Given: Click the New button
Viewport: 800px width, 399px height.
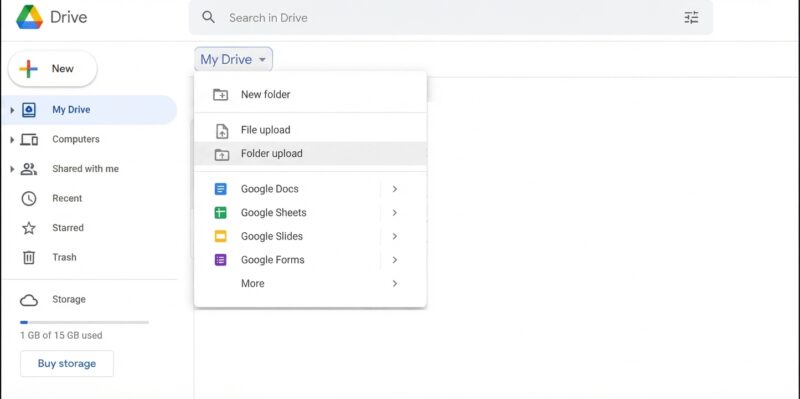Looking at the screenshot, I should coord(53,69).
